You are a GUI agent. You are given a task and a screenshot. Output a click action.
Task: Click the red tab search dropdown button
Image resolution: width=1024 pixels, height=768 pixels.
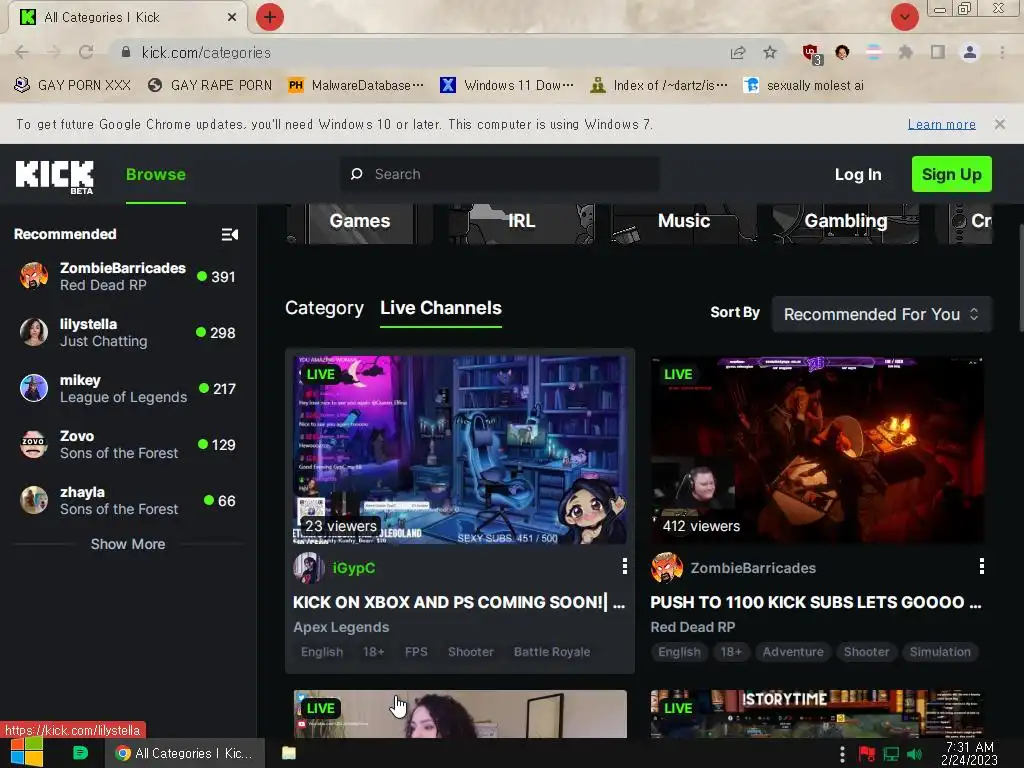click(904, 17)
